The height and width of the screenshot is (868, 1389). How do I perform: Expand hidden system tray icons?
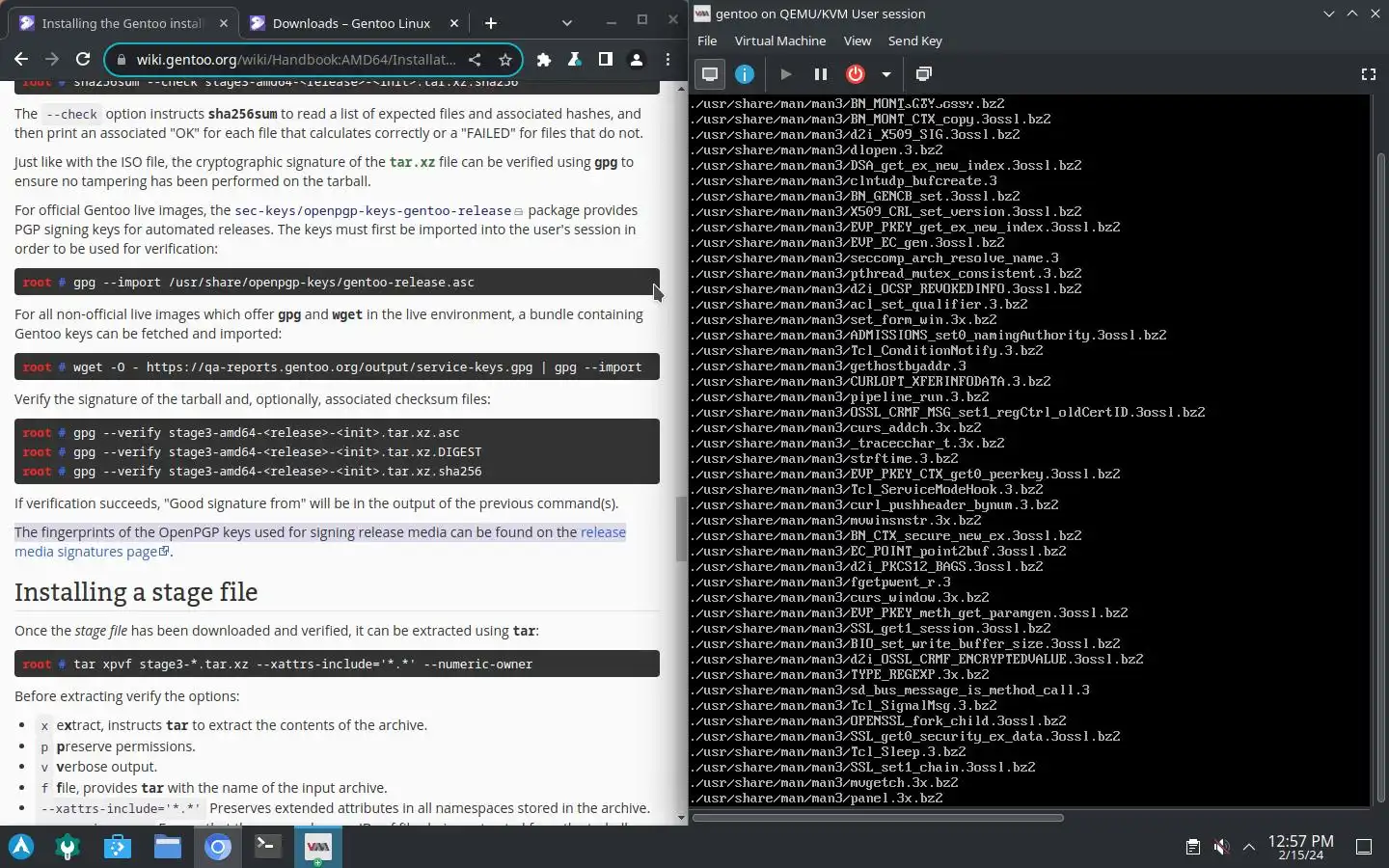(x=1249, y=847)
